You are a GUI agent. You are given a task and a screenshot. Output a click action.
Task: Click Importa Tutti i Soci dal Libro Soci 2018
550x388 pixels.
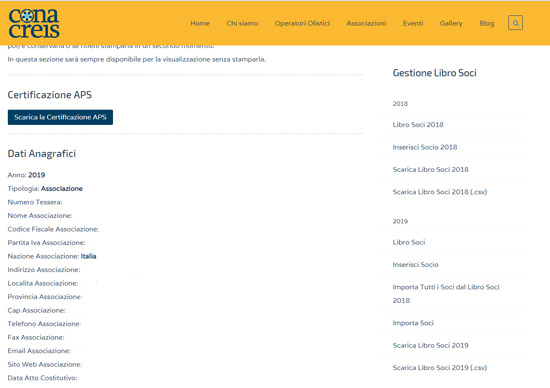[446, 294]
